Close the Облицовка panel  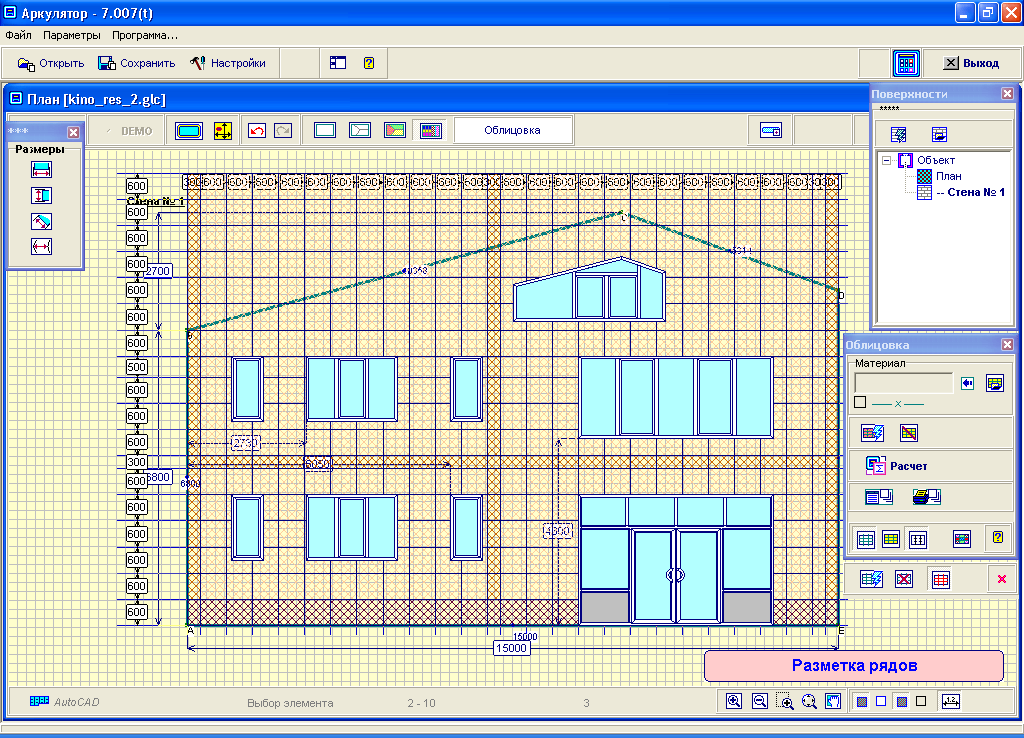pyautogui.click(x=1007, y=344)
